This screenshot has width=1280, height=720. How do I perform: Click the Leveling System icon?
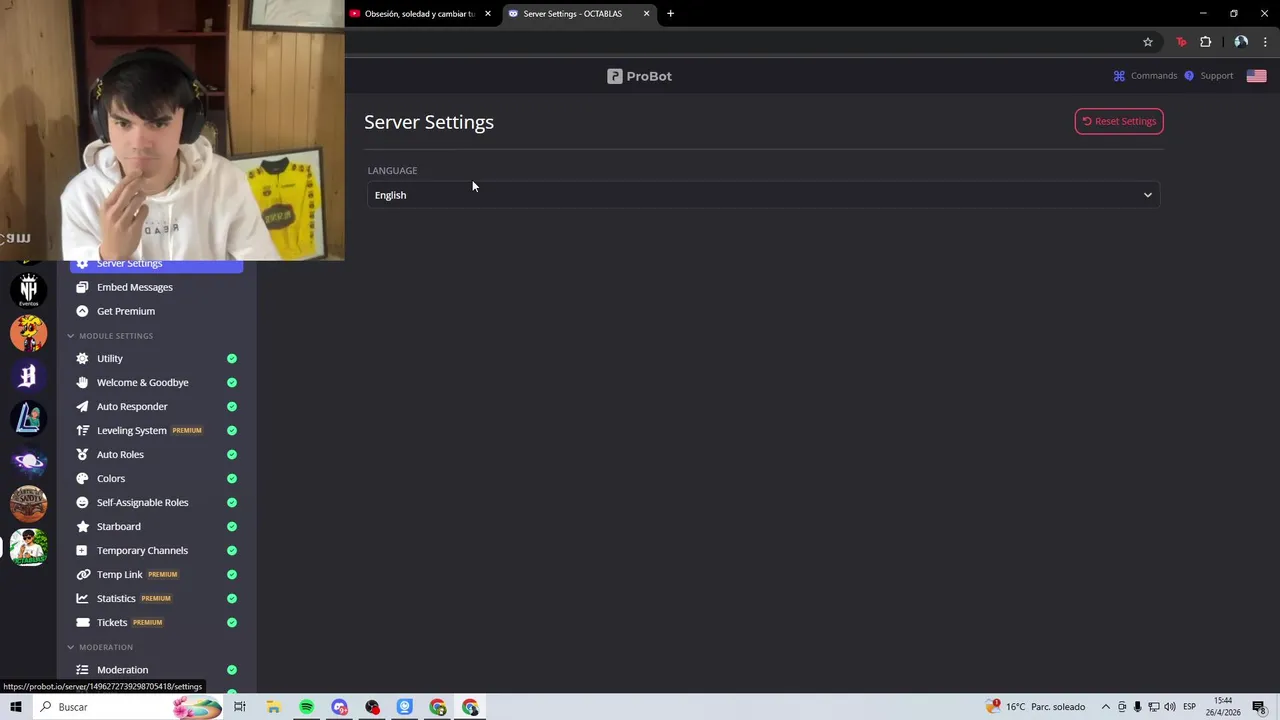coord(82,430)
